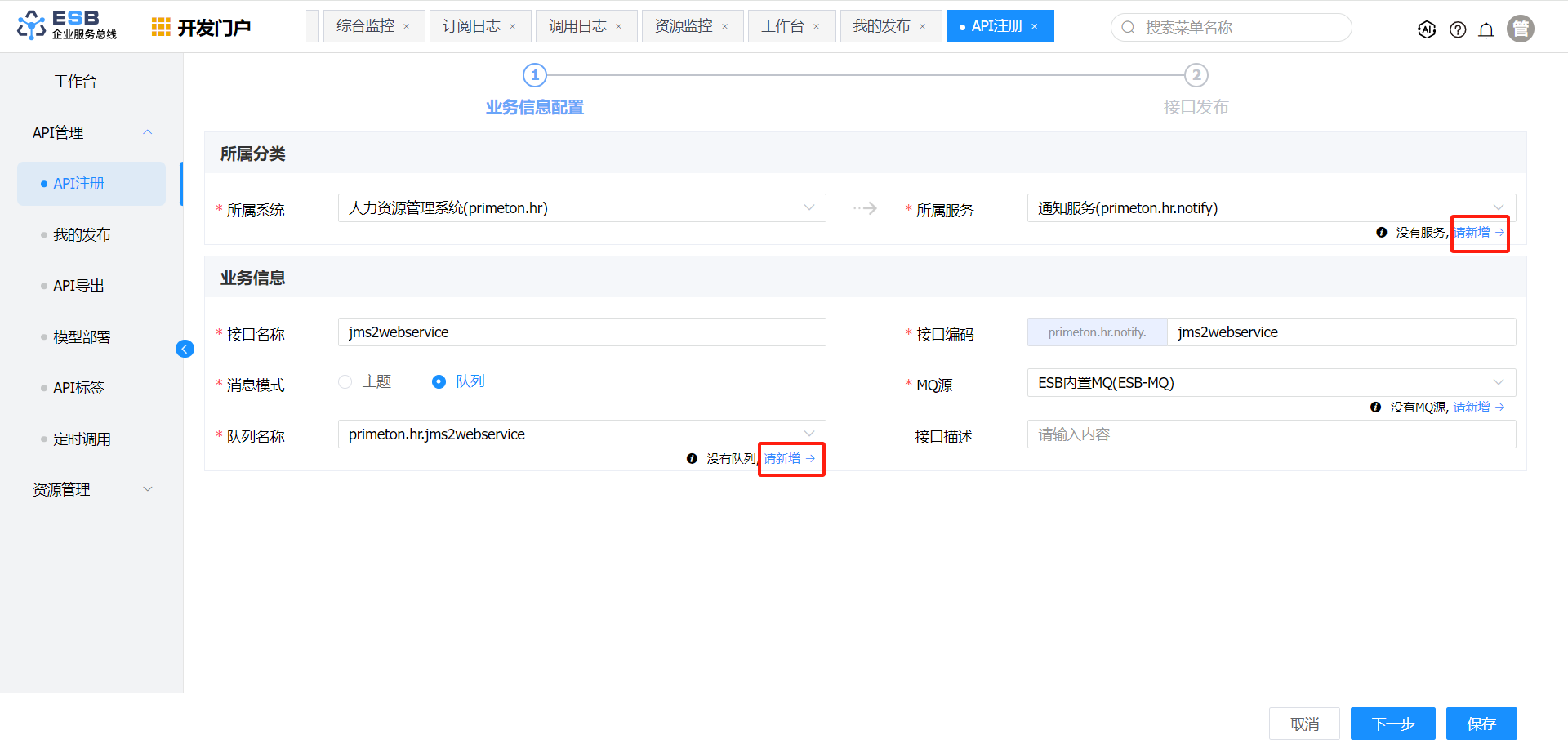Click the ESB logo icon
Image resolution: width=1568 pixels, height=753 pixels.
[32, 25]
